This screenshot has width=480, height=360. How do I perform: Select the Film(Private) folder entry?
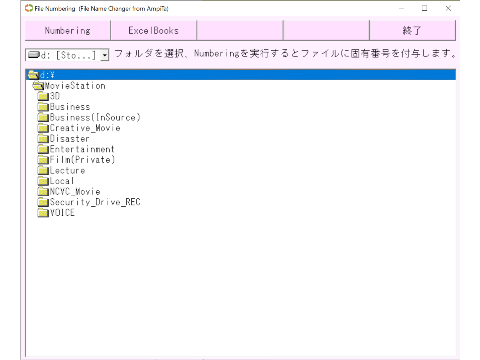76,160
